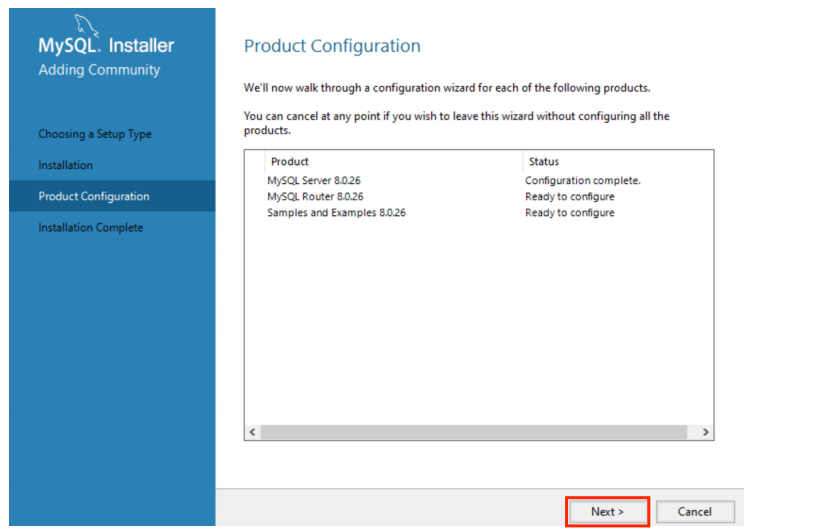This screenshot has width=822, height=531.
Task: Click the Product Configuration page heading
Action: pyautogui.click(x=332, y=46)
